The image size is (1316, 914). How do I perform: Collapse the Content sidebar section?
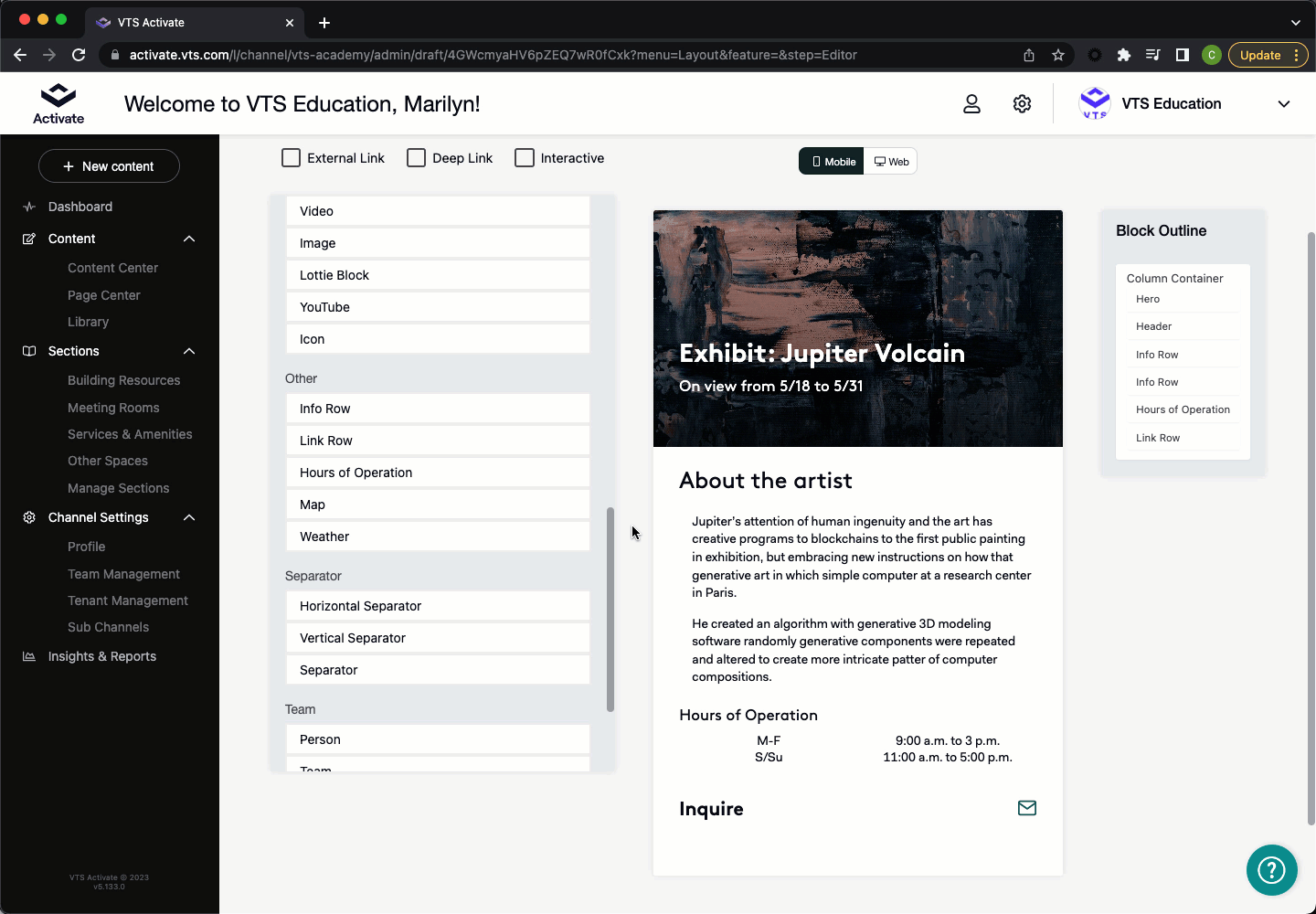(189, 239)
